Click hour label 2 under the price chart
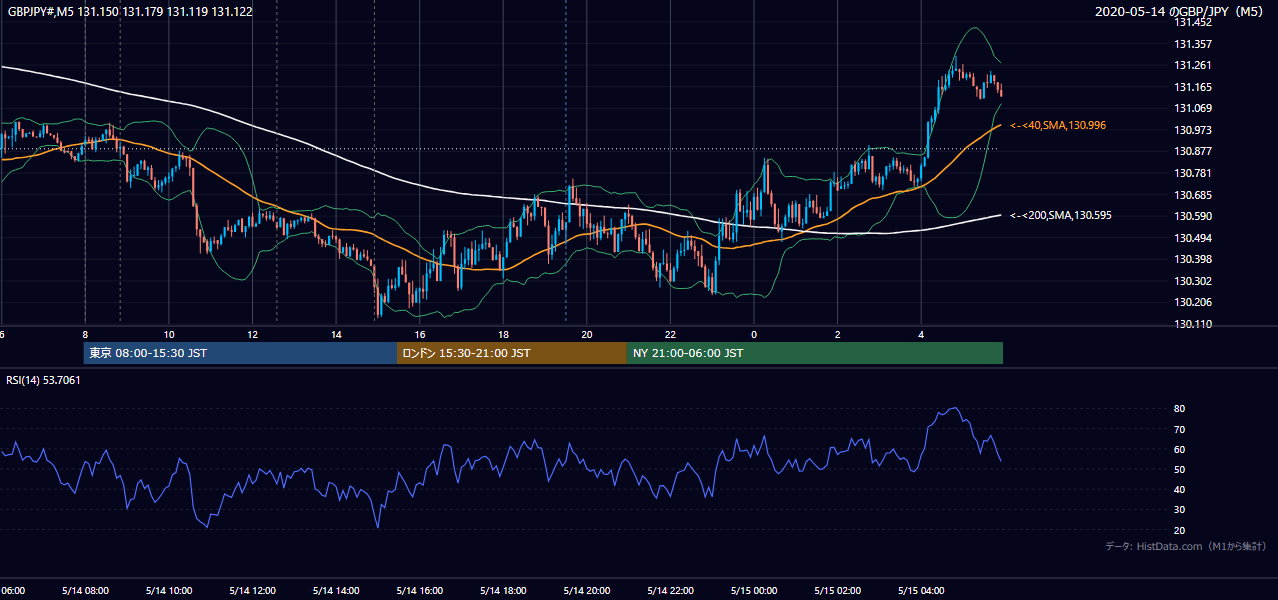Image resolution: width=1278 pixels, height=600 pixels. tap(838, 334)
